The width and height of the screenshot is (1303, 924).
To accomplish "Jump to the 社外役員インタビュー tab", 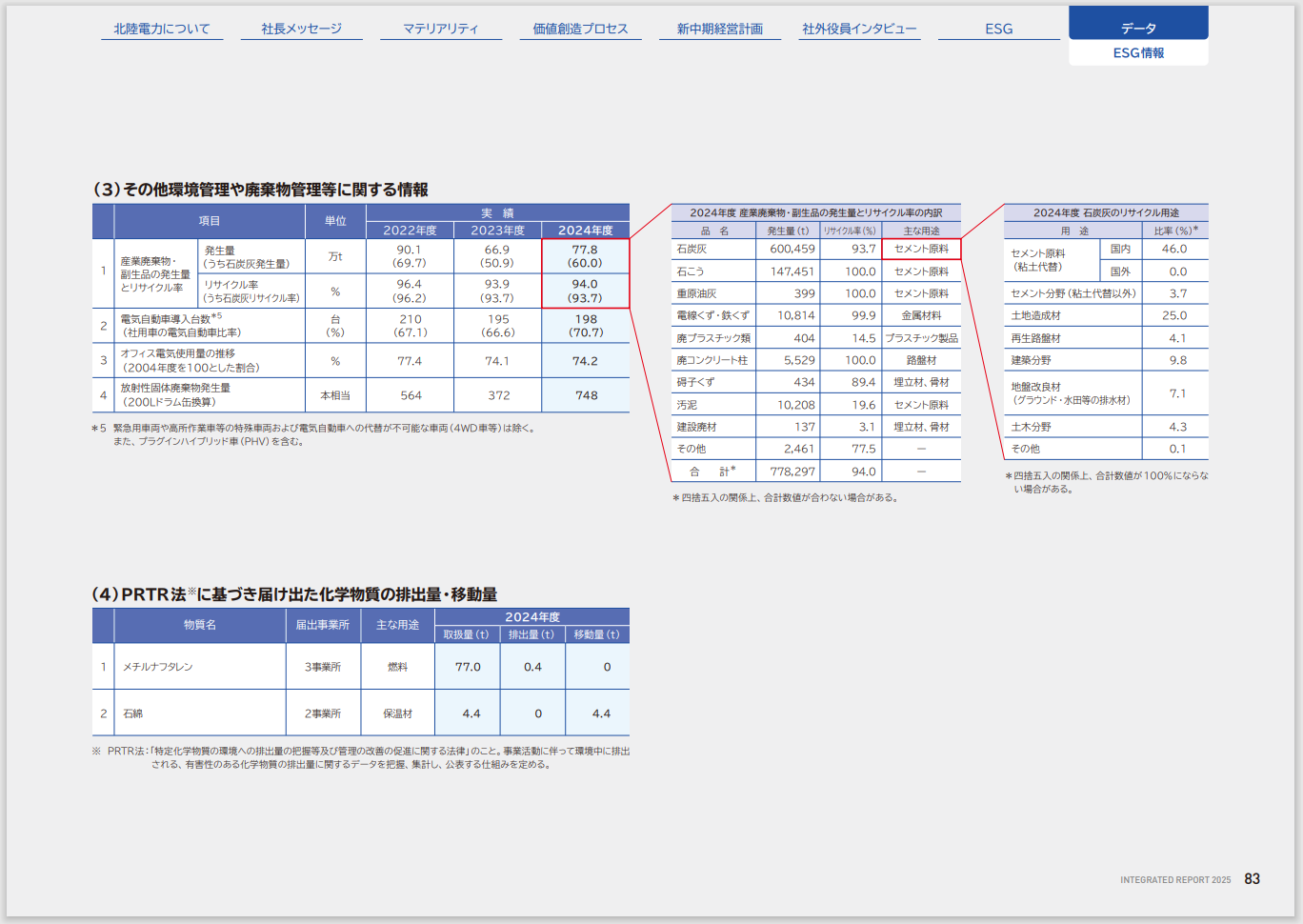I will (x=859, y=29).
